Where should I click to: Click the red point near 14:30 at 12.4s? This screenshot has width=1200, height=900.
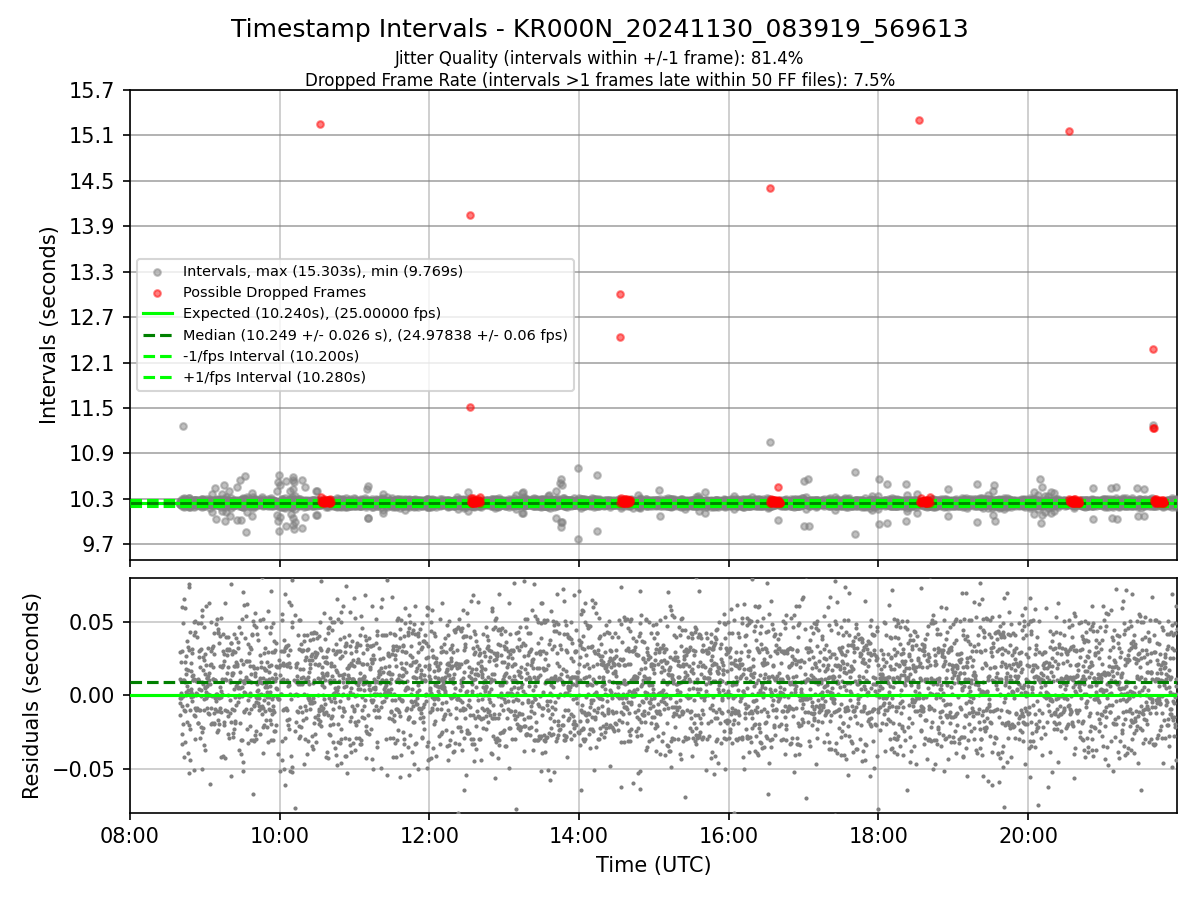click(x=620, y=337)
